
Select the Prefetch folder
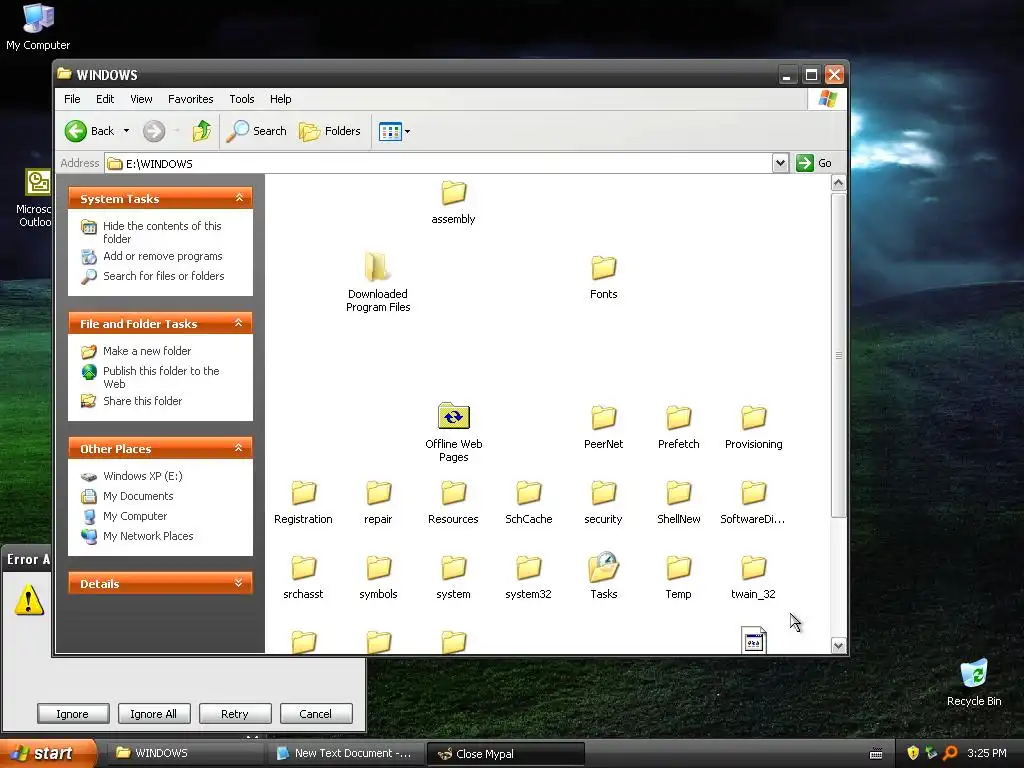coord(679,427)
